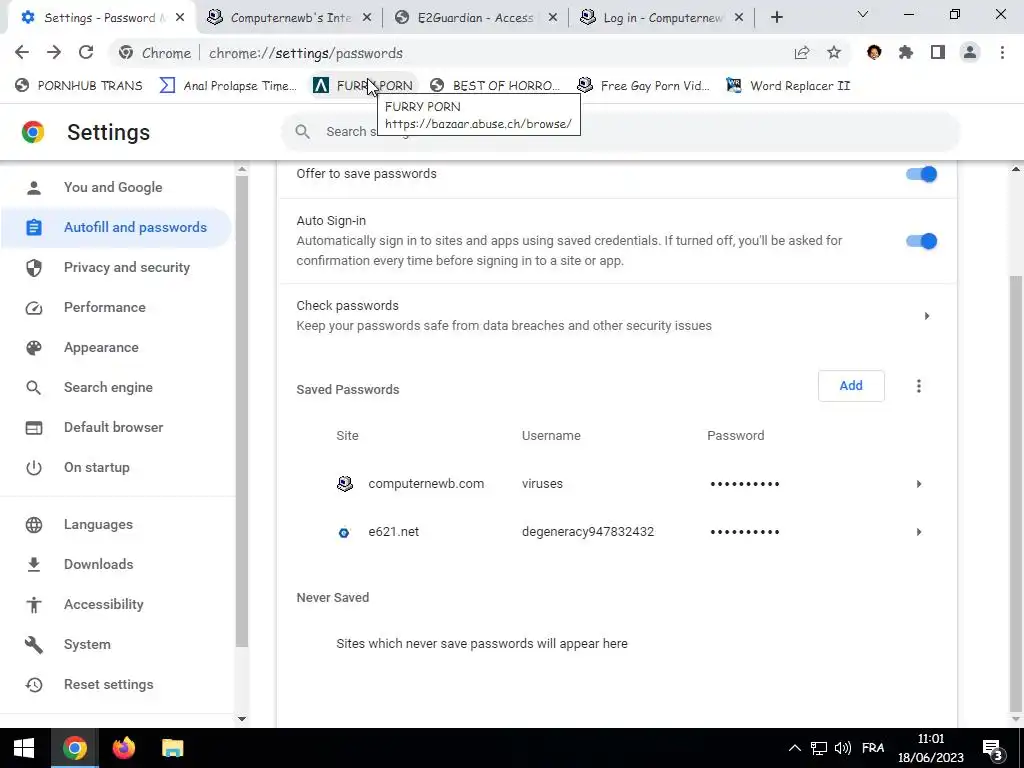Screen dimensions: 1024x768
Task: Click the Chrome logo next to Settings
Action: pos(33,132)
